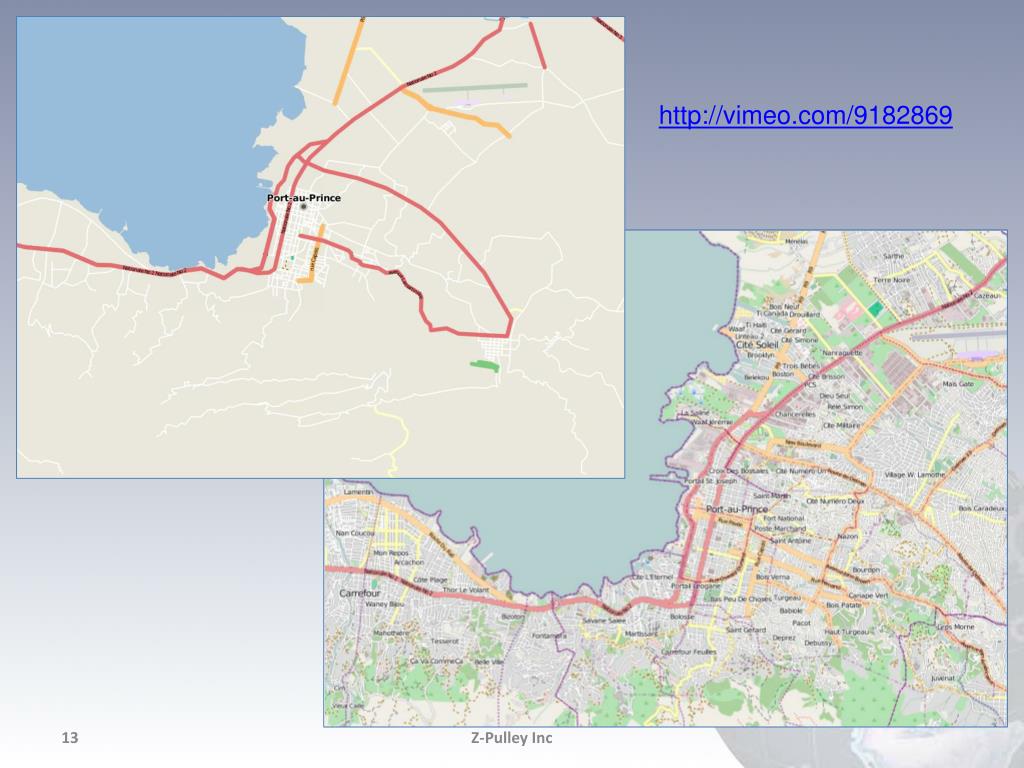Image resolution: width=1024 pixels, height=768 pixels.
Task: Open the vimeo.com/9182869 hyperlink
Action: point(805,116)
